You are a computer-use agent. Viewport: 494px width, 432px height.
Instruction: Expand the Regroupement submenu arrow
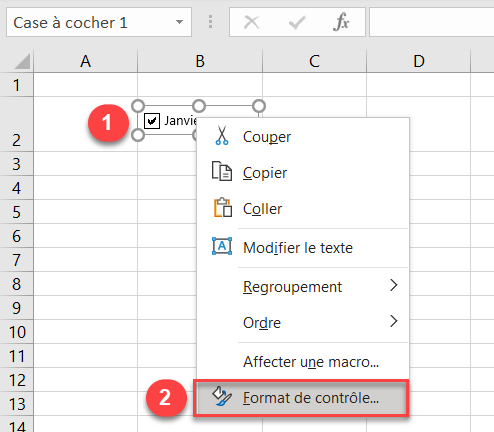coord(394,285)
